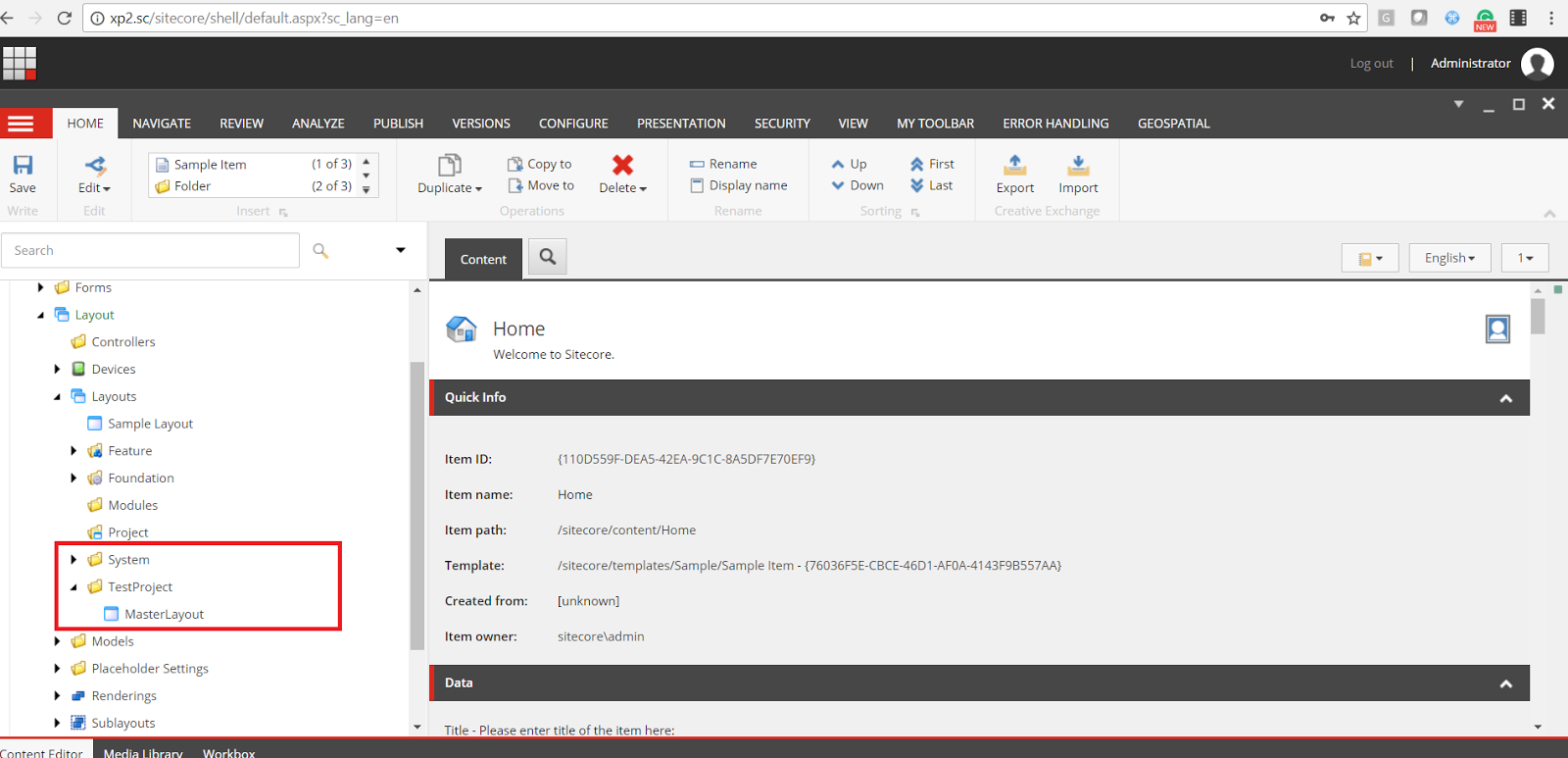Click the content tree vertical scrollbar
This screenshot has width=1568, height=758.
416,505
